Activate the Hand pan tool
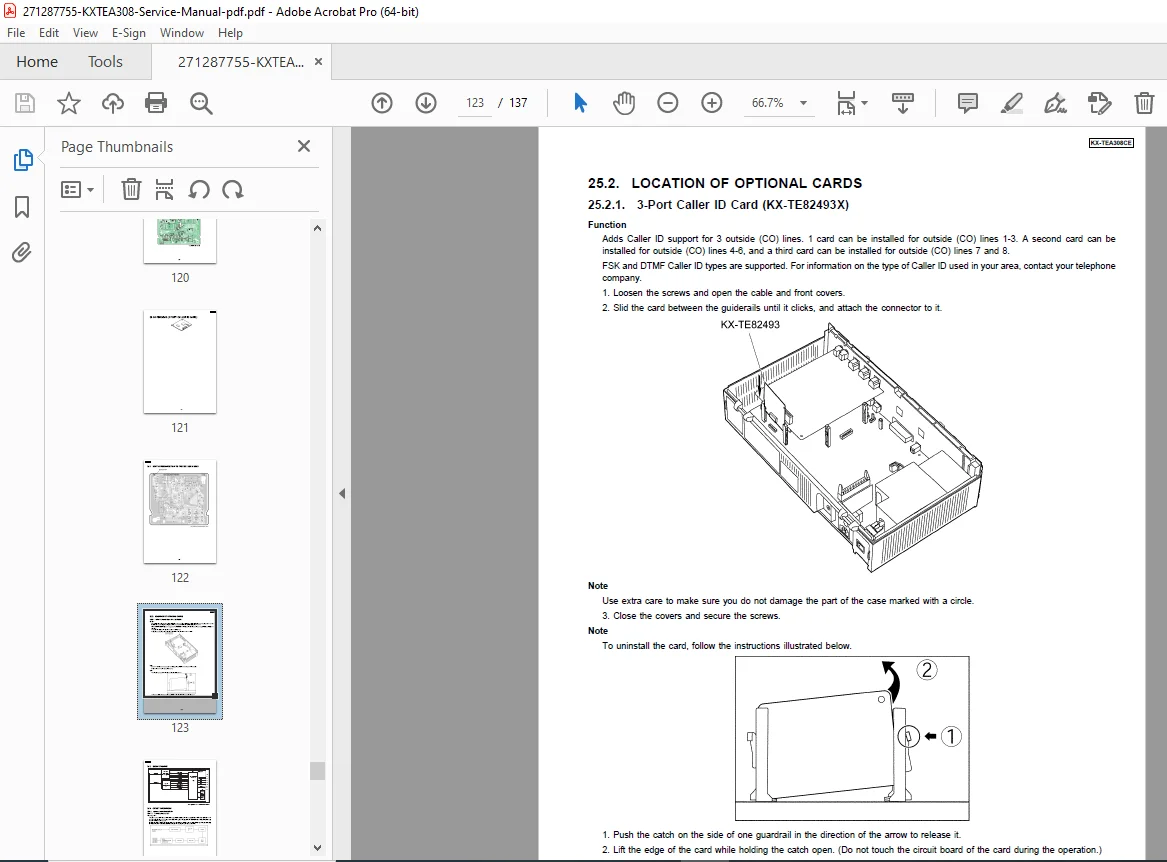 tap(624, 103)
